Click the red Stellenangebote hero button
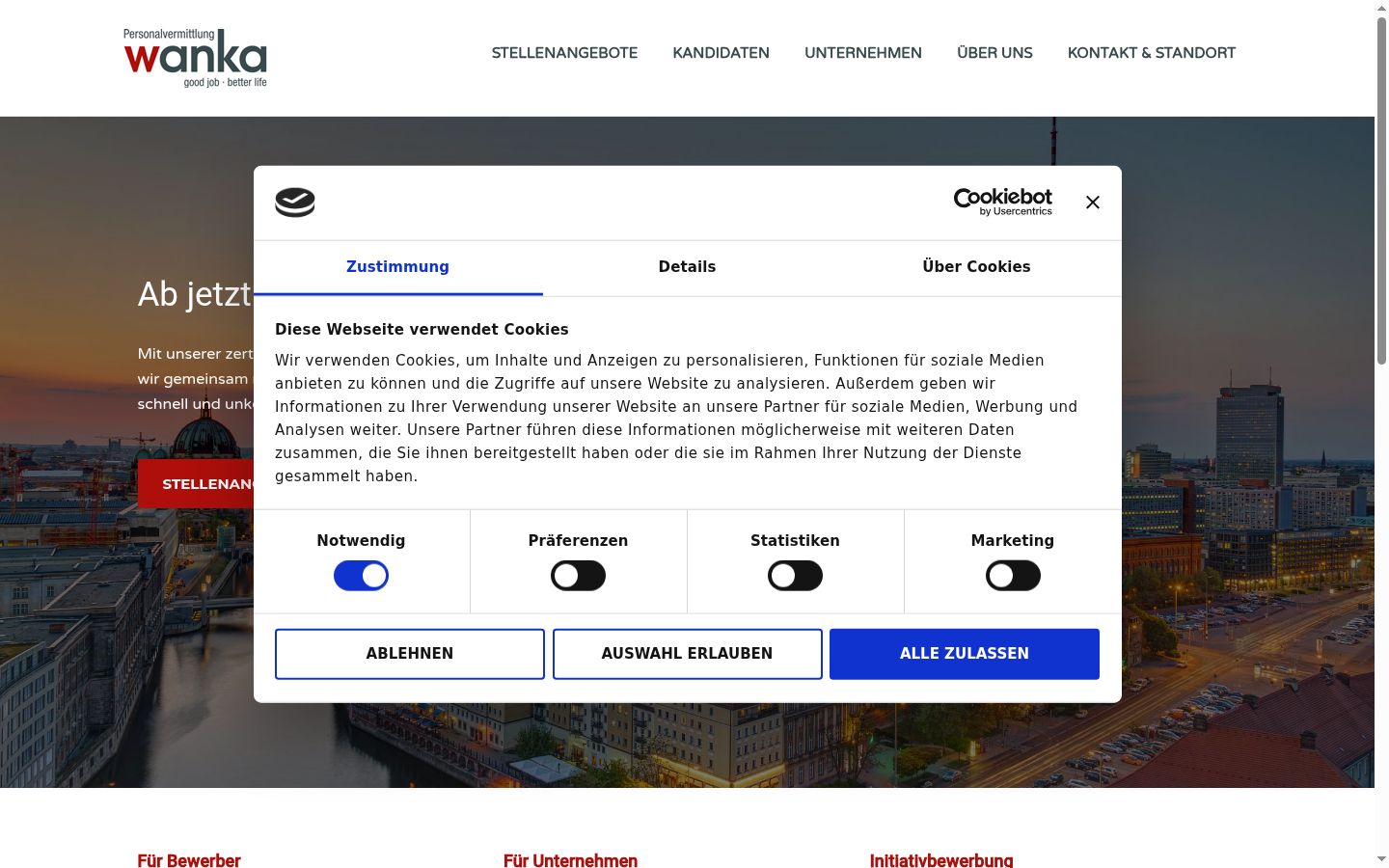This screenshot has height=868, width=1389. point(197,484)
